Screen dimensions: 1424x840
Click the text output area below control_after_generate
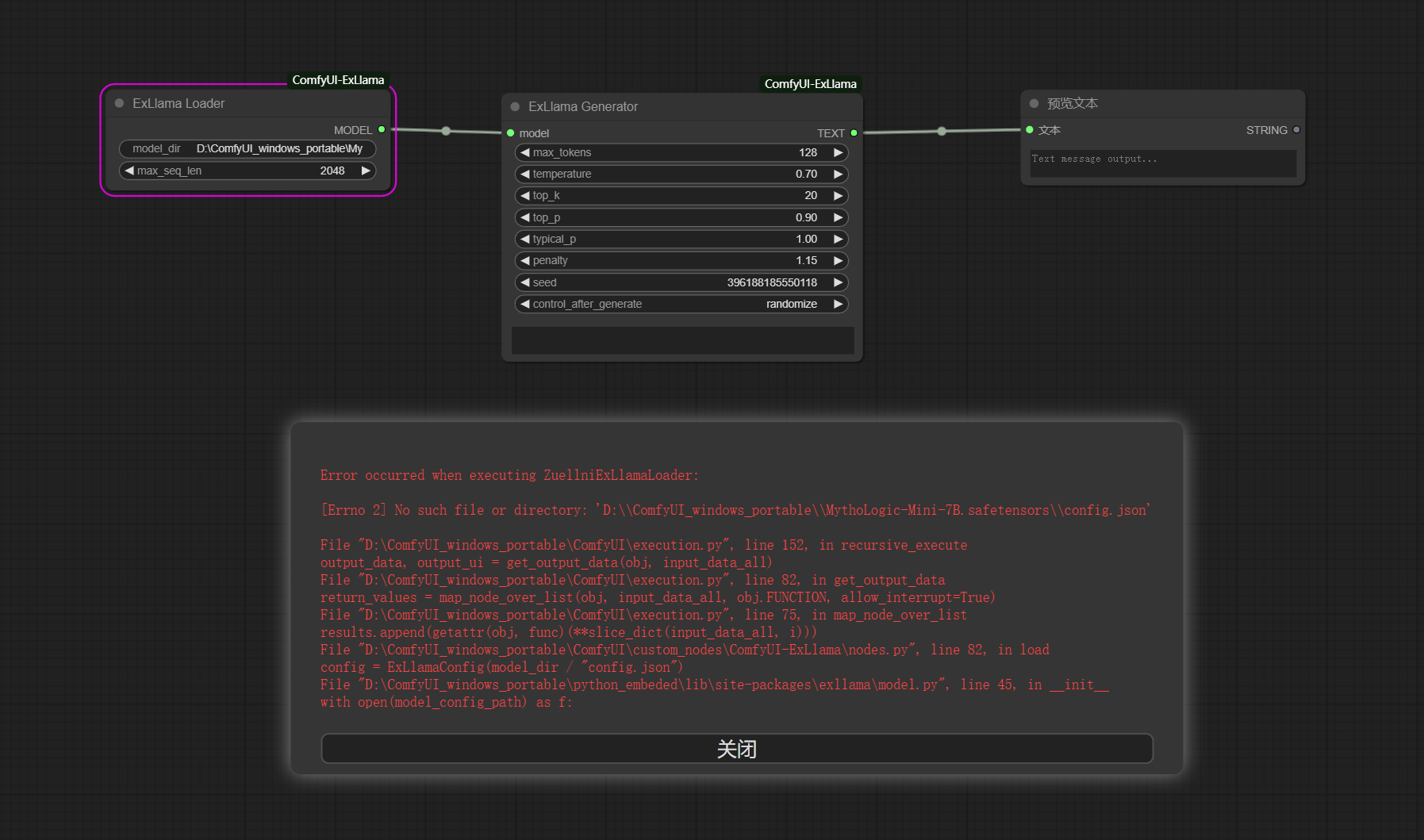tap(682, 340)
